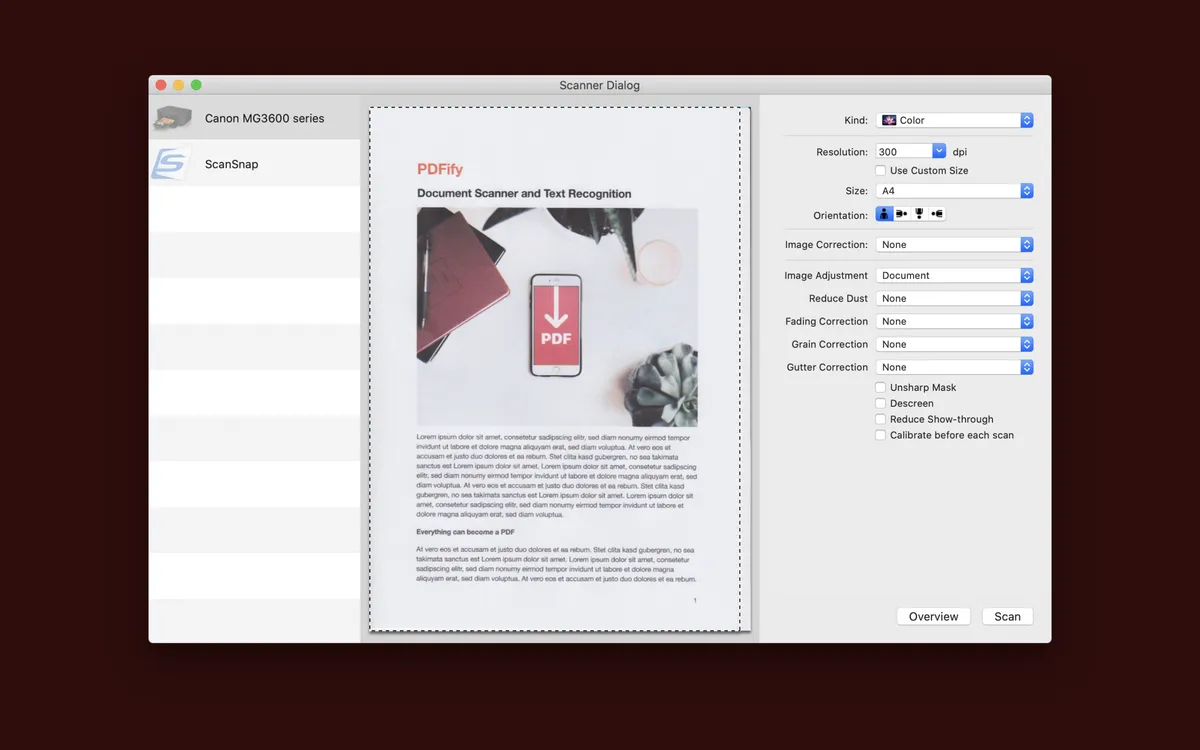Enable the Unsharp Mask checkbox
1200x750 pixels.
point(880,388)
